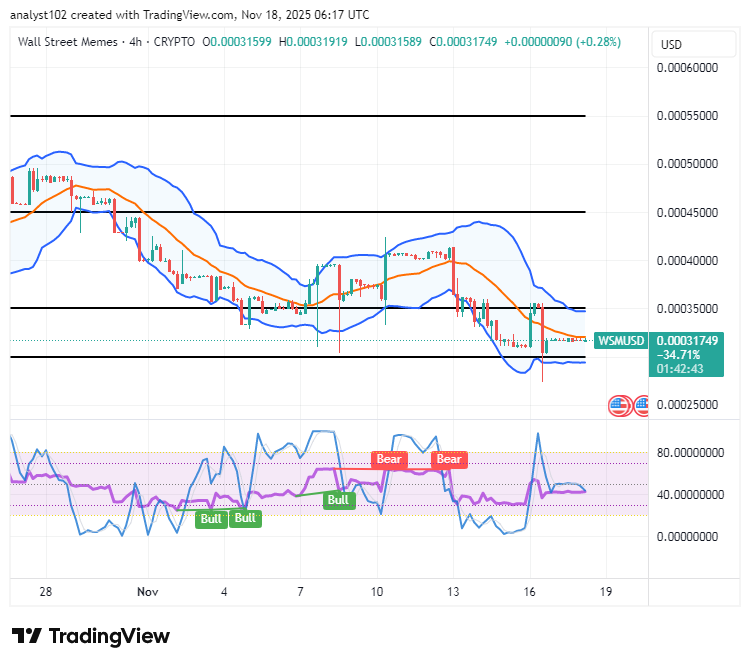Click the close value C0.00031749
This screenshot has width=750, height=666.
click(x=463, y=42)
